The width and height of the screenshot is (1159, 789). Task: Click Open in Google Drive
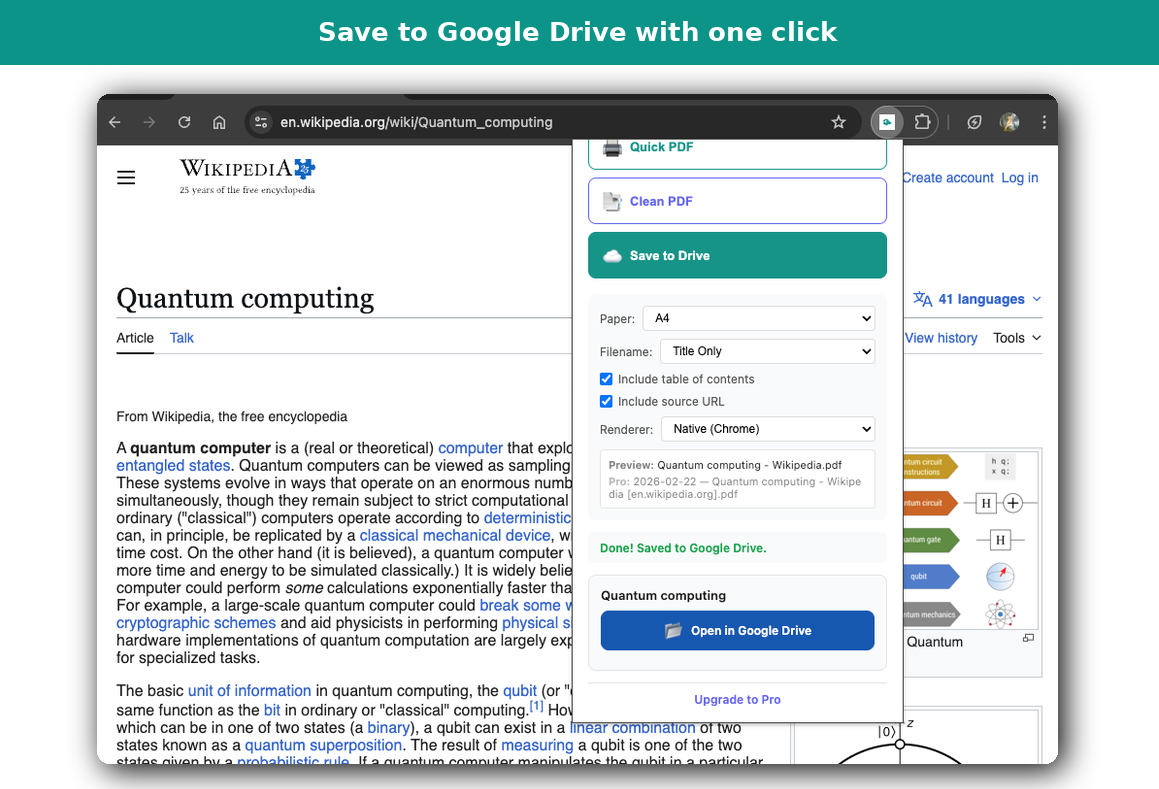737,630
